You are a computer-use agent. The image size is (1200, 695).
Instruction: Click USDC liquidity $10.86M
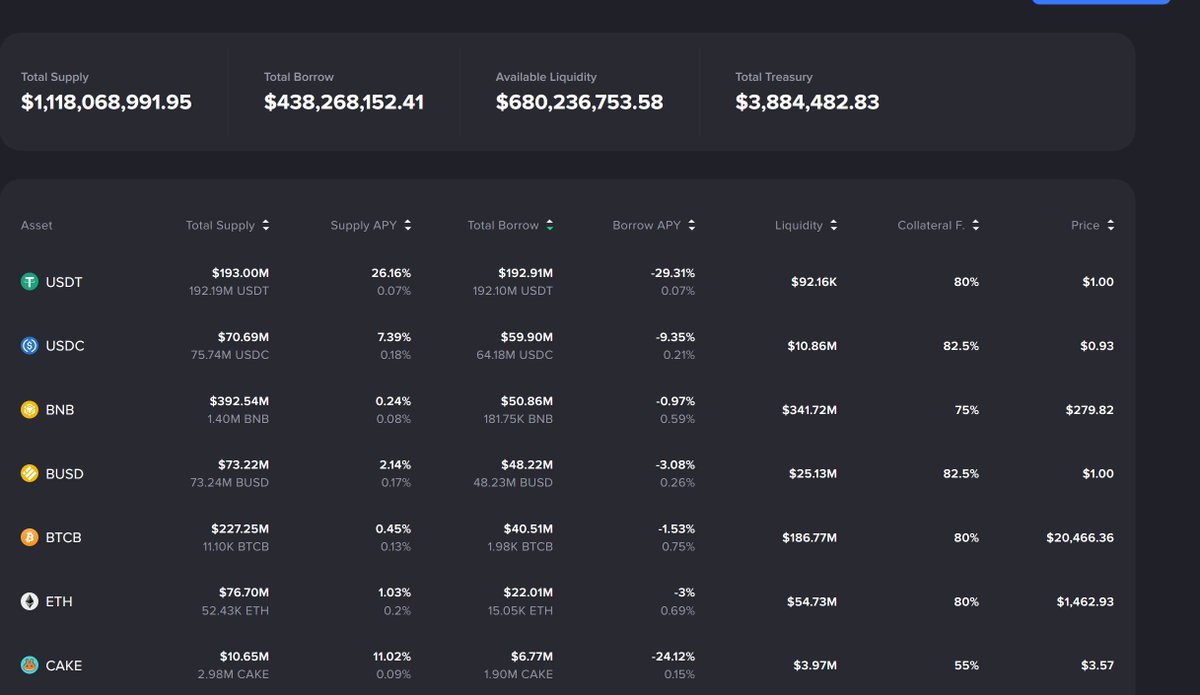(812, 346)
